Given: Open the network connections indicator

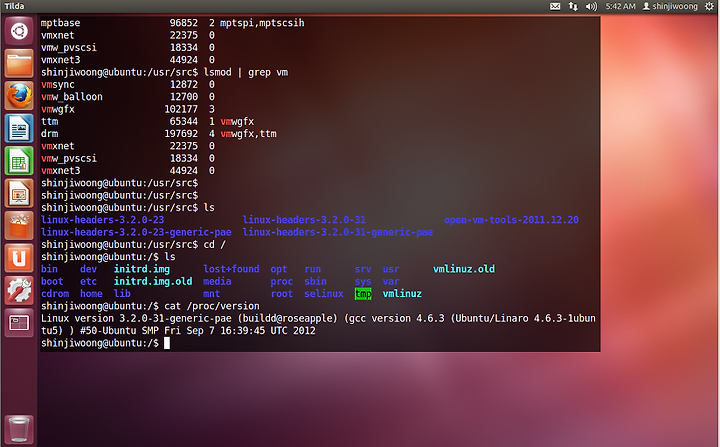Looking at the screenshot, I should point(573,6).
